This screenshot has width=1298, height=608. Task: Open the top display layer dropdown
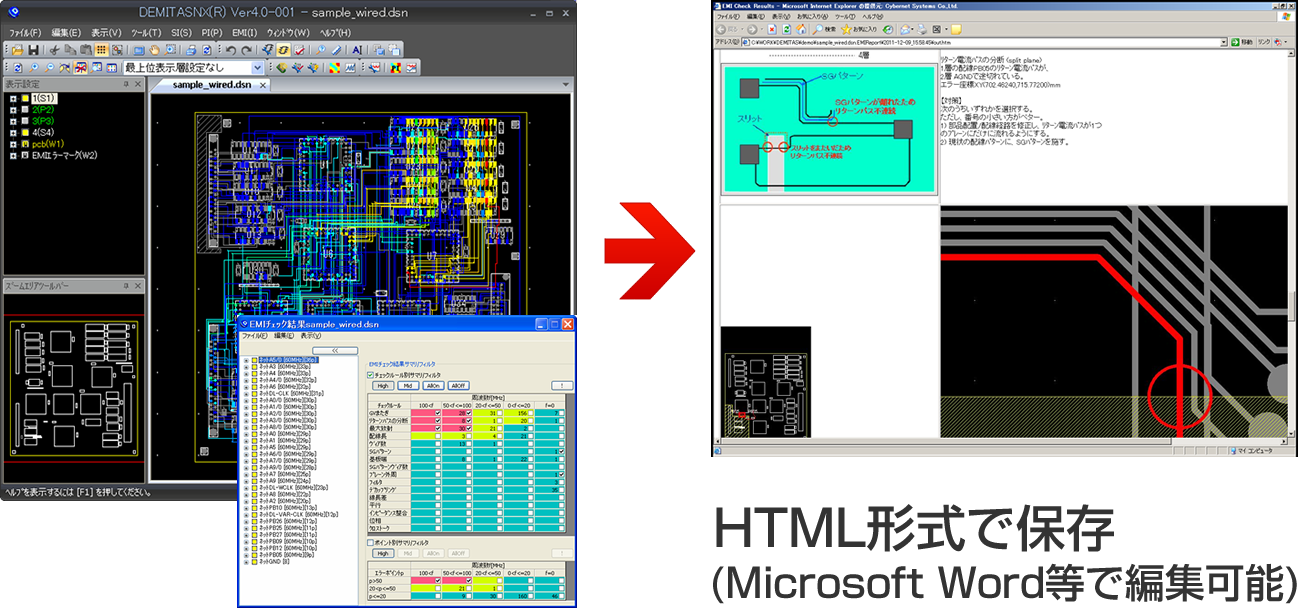pyautogui.click(x=257, y=68)
